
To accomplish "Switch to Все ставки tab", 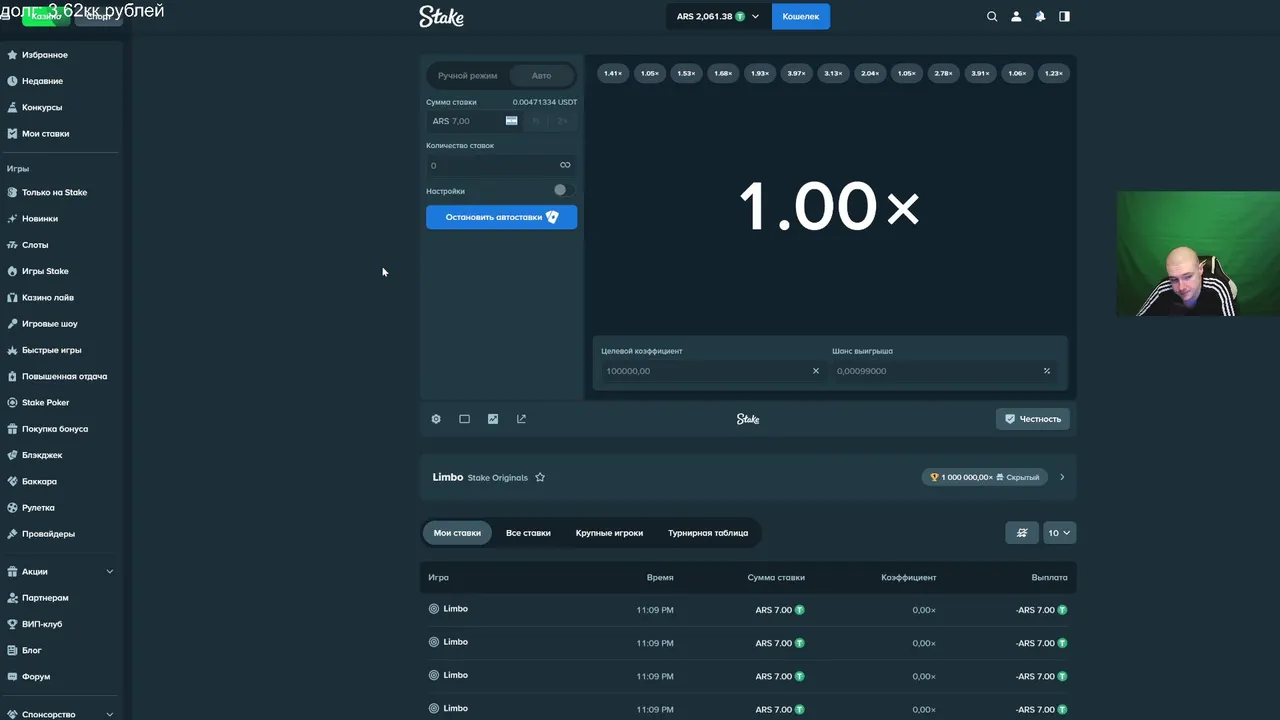I will (x=528, y=533).
